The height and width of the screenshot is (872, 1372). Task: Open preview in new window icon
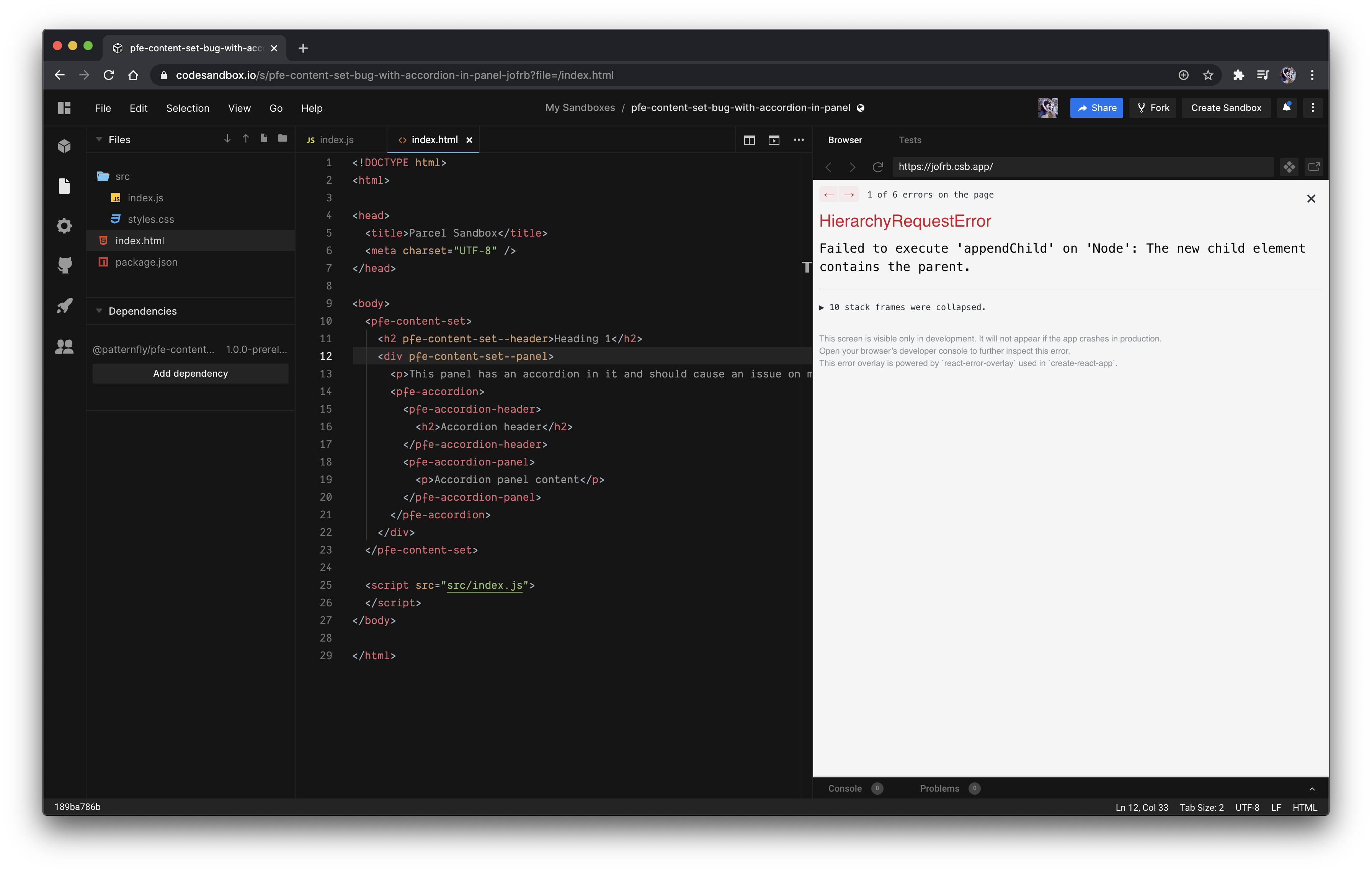pos(1313,167)
